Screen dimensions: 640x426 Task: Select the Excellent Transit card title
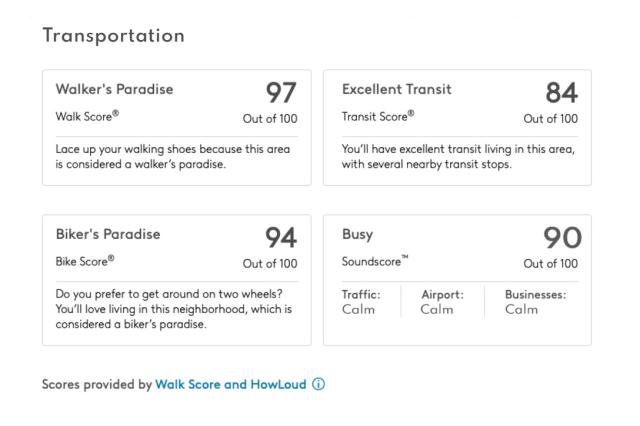[396, 89]
